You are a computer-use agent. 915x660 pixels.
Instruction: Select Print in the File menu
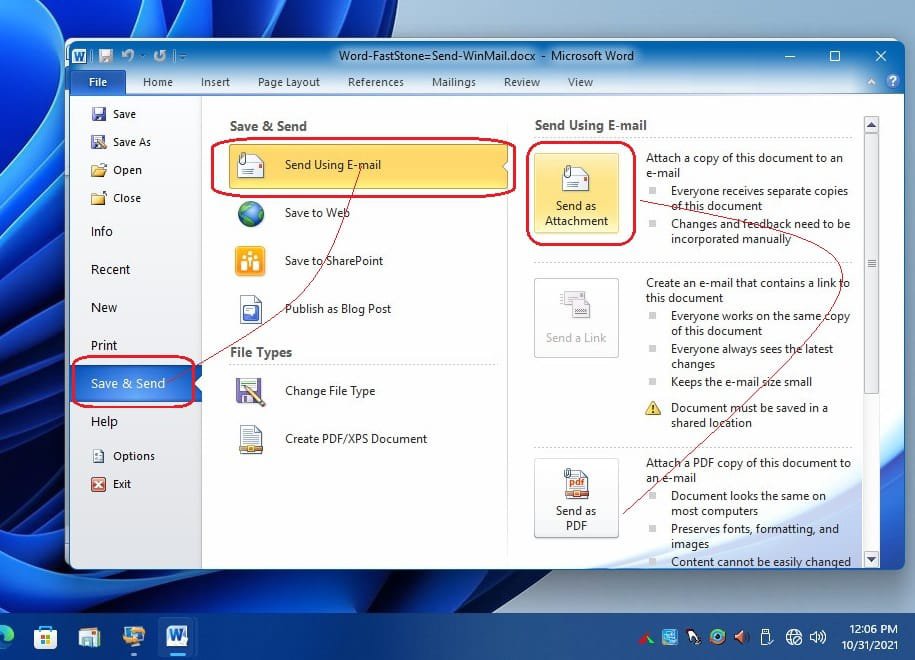point(104,345)
